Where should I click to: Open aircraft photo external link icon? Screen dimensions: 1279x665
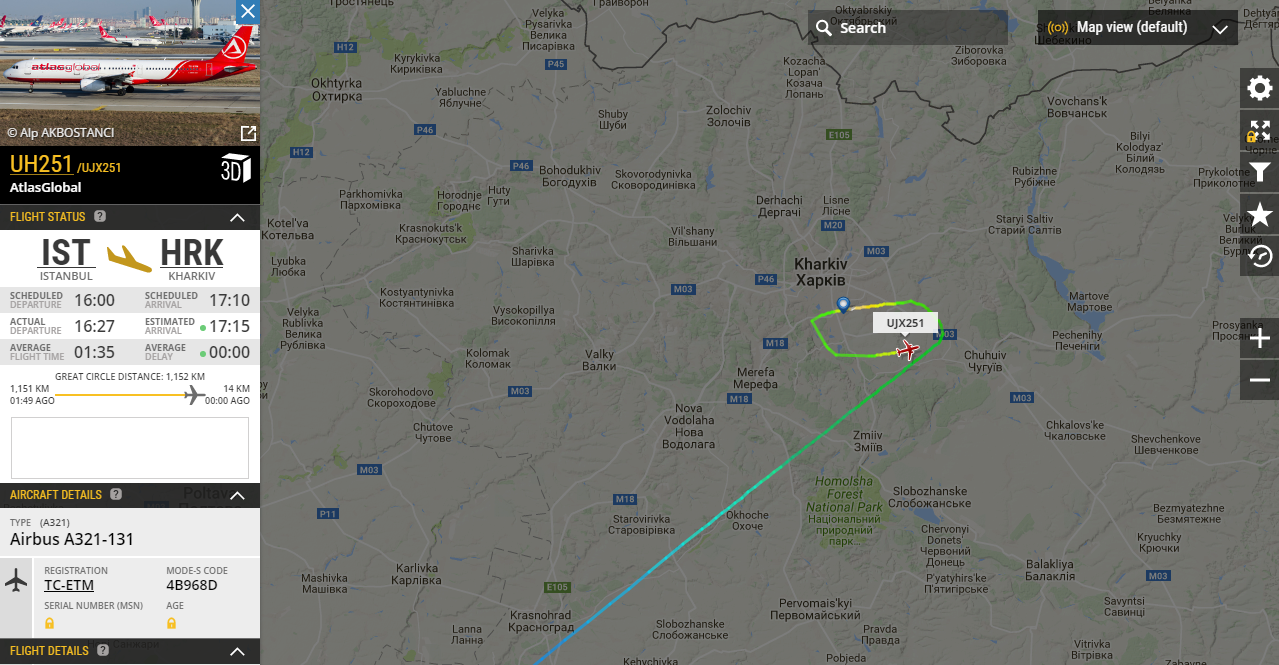pos(248,133)
